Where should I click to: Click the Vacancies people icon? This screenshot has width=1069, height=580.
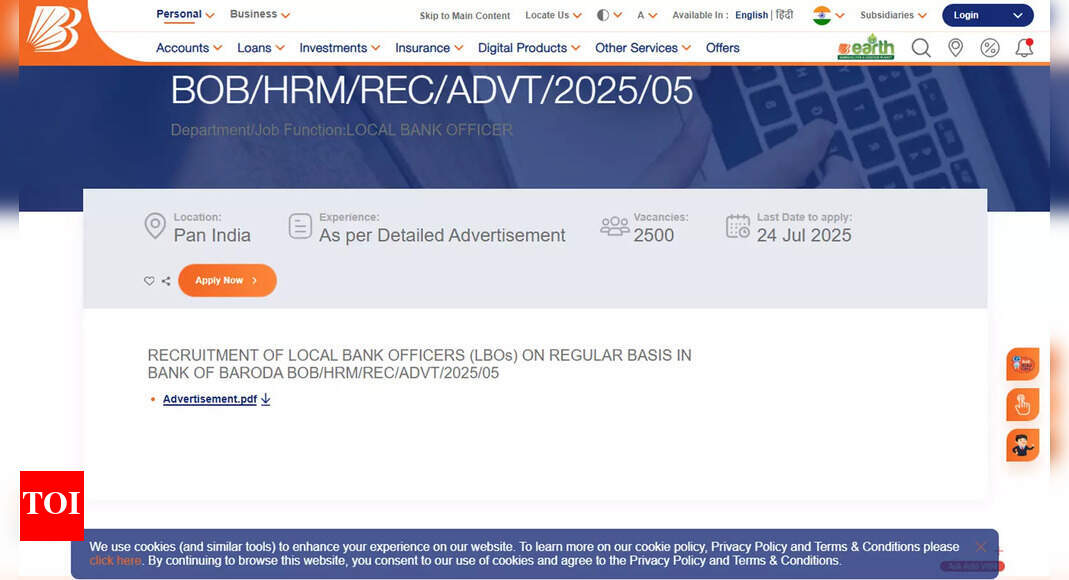[614, 226]
